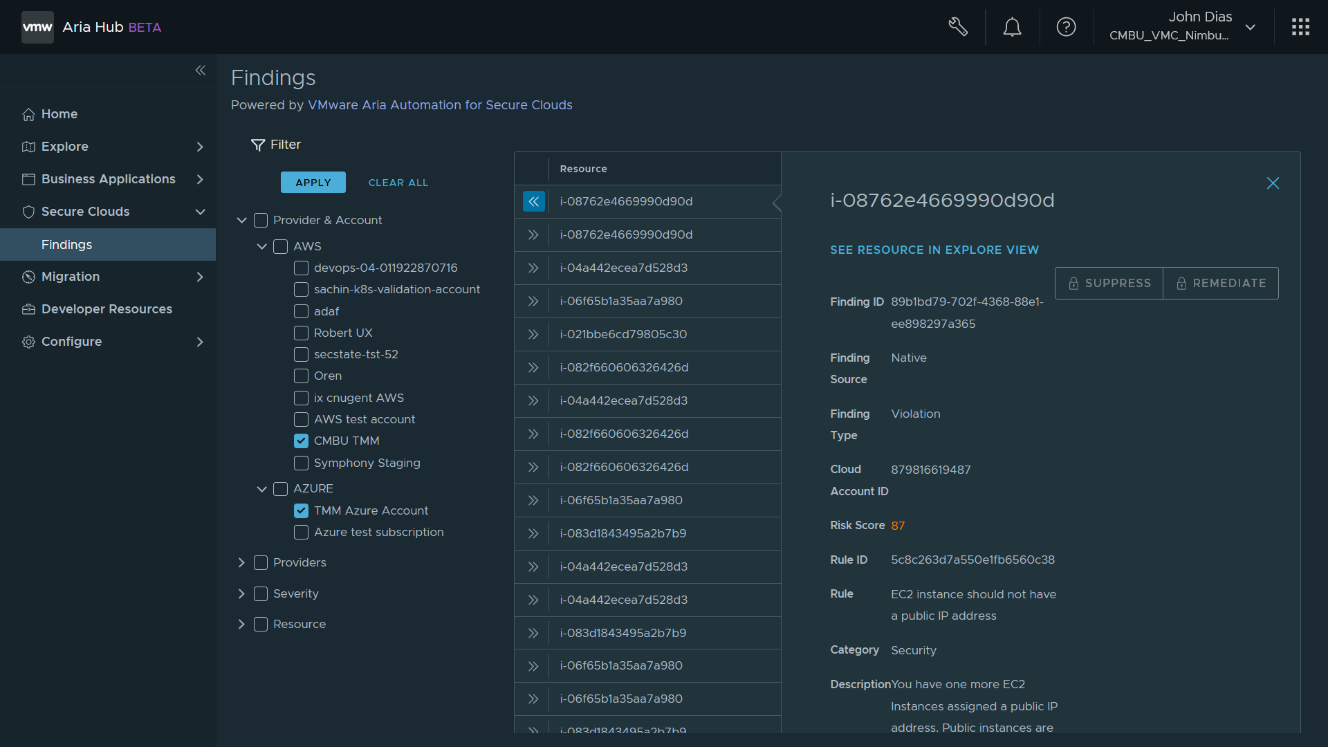Click the help question mark icon

[x=1066, y=27]
